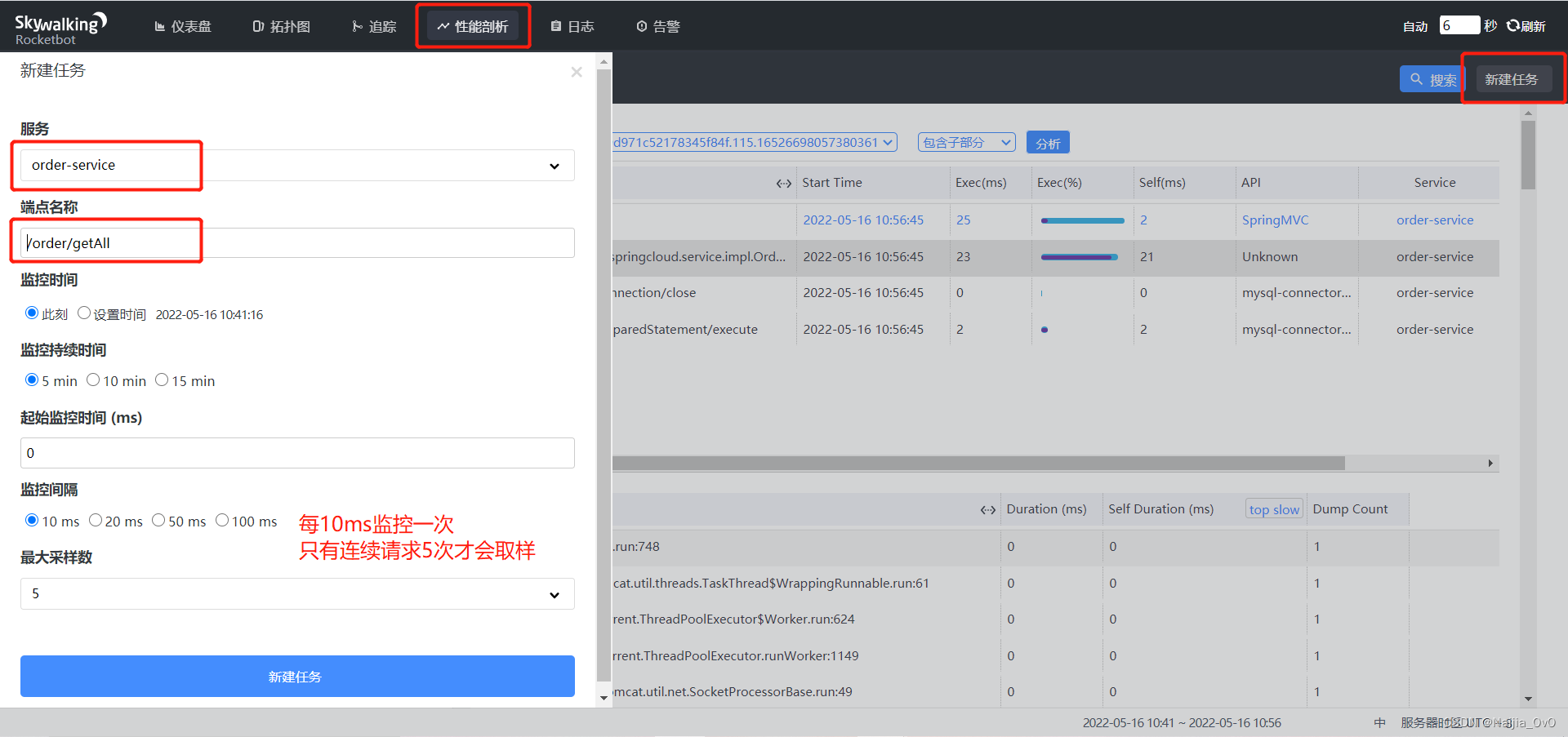Open the 仪表盘 dashboard tab
This screenshot has height=737, width=1568.
click(x=183, y=27)
